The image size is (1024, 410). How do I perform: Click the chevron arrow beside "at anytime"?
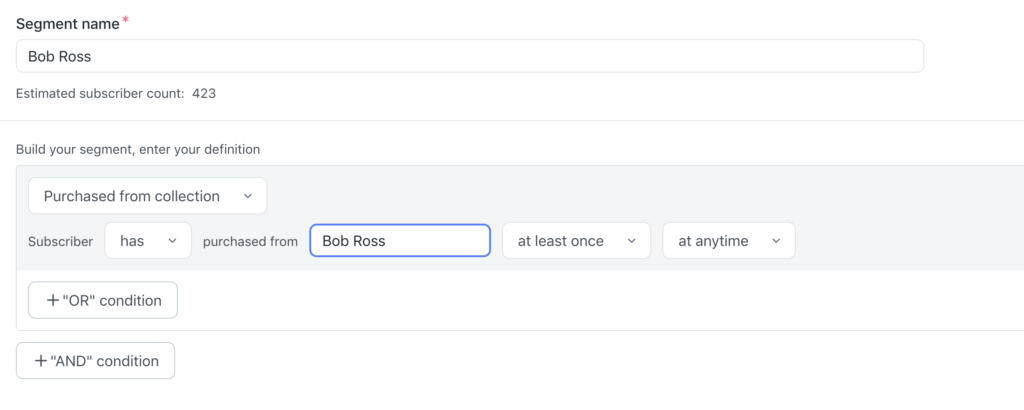point(776,241)
